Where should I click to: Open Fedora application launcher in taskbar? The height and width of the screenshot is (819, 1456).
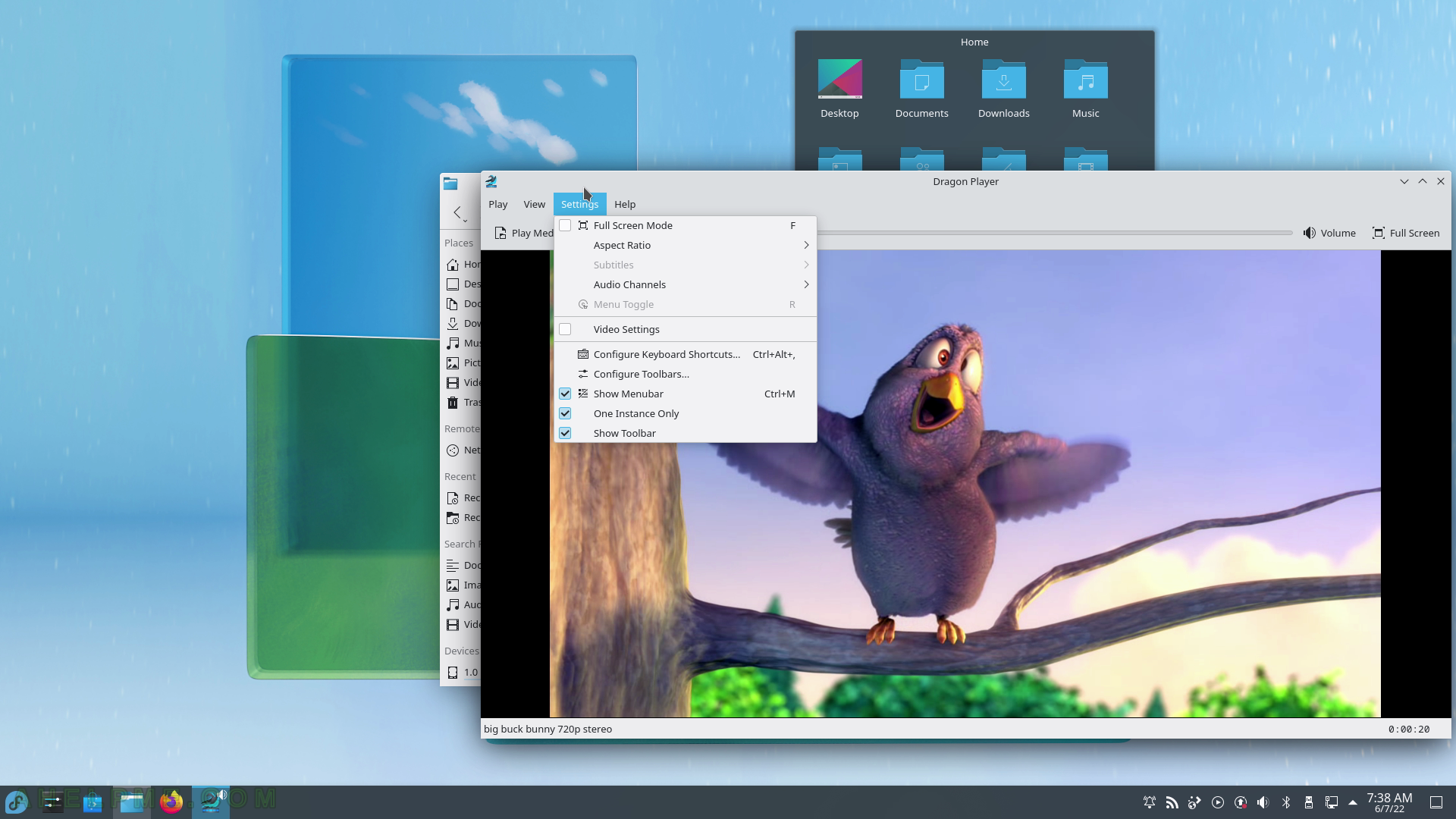tap(17, 802)
